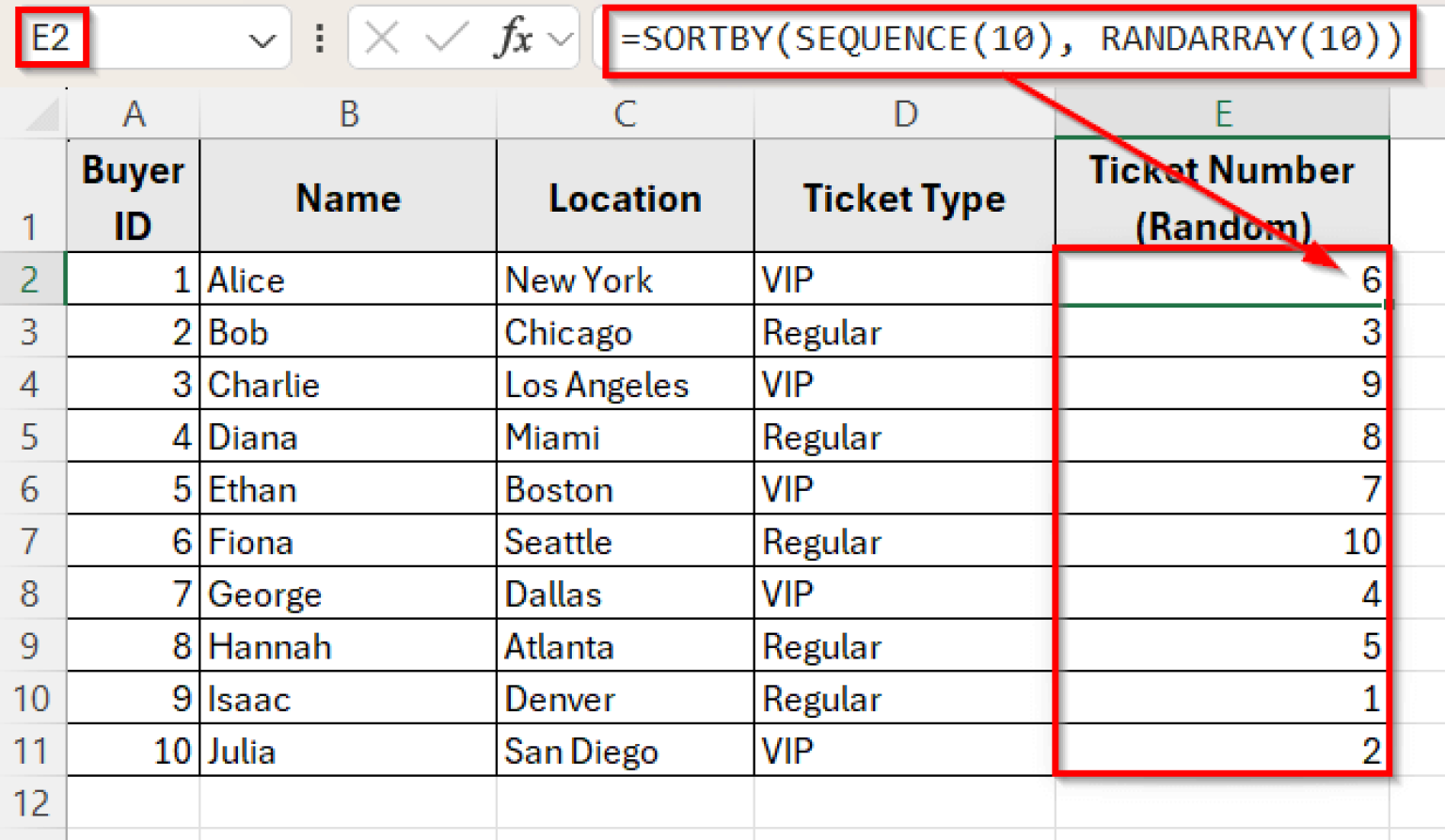Click the Name Box displaying E2

click(x=52, y=39)
